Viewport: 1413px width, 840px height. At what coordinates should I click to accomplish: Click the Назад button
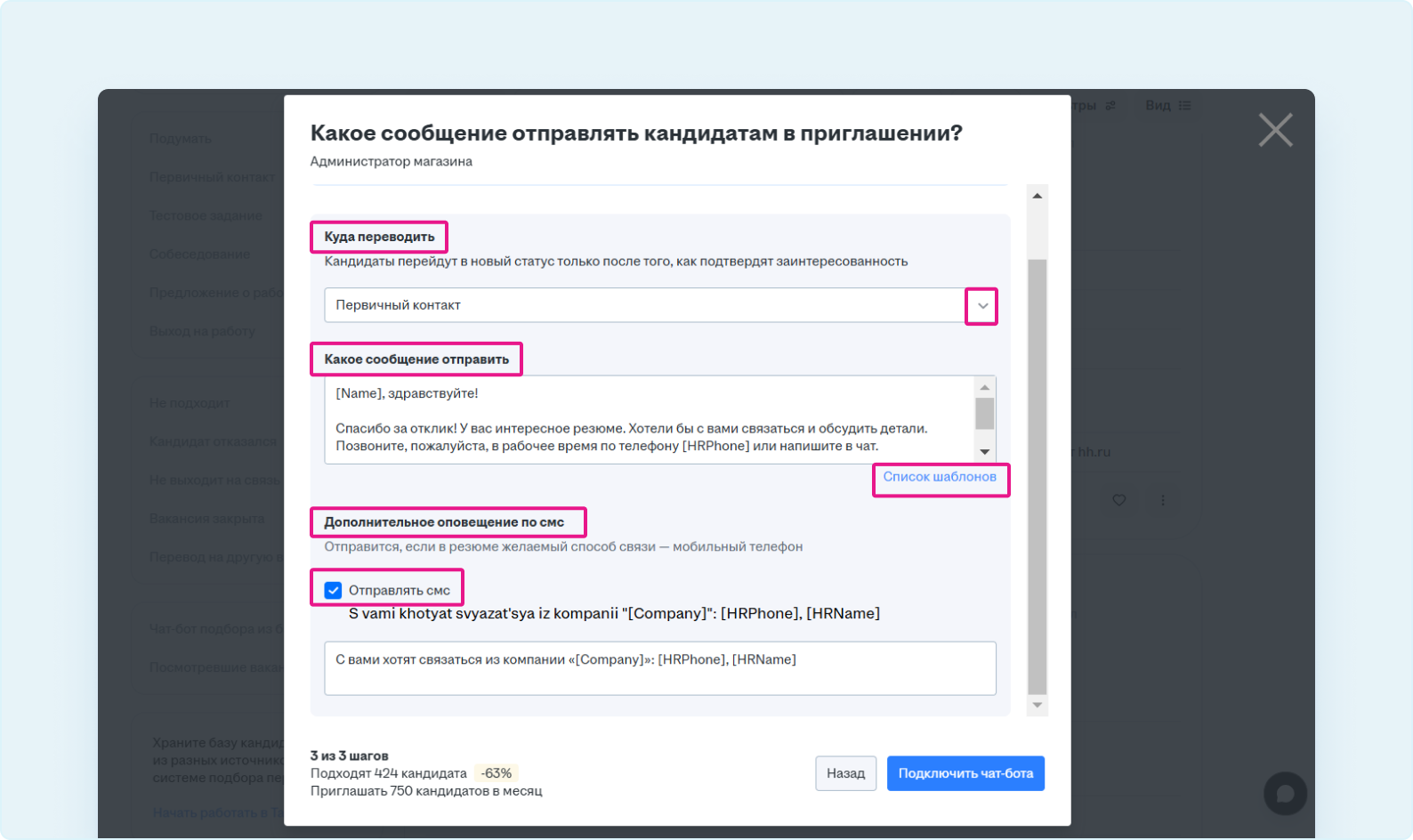coord(845,773)
